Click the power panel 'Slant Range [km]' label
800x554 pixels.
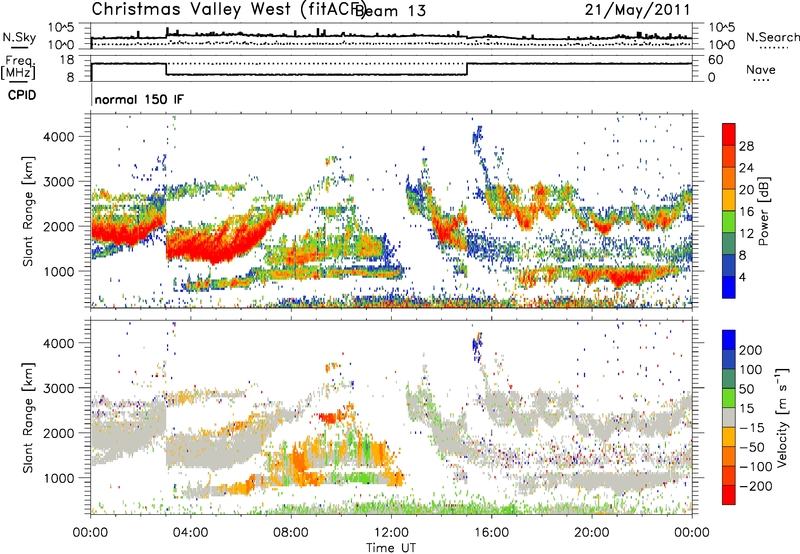pyautogui.click(x=28, y=211)
